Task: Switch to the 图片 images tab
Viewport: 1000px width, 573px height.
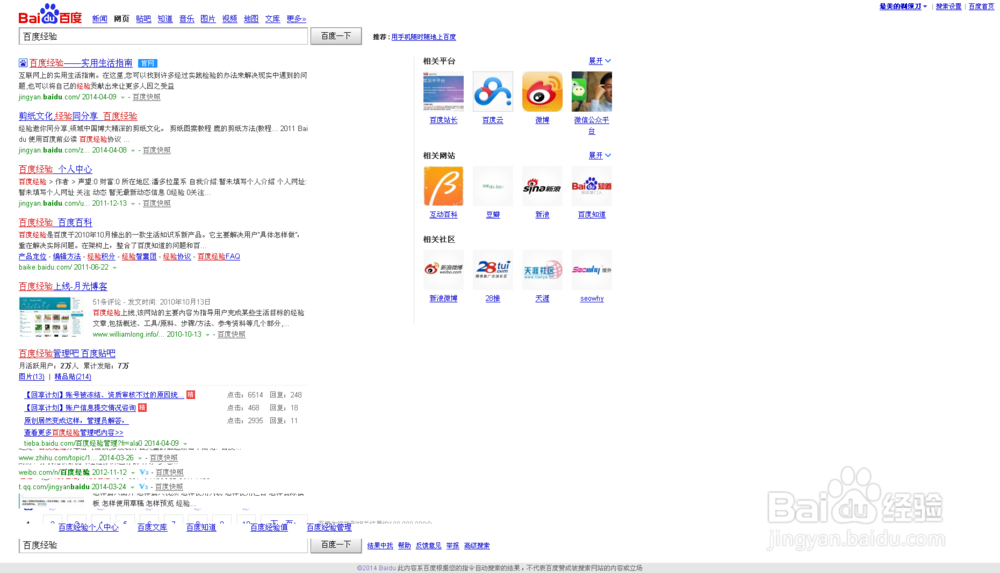Action: [208, 19]
